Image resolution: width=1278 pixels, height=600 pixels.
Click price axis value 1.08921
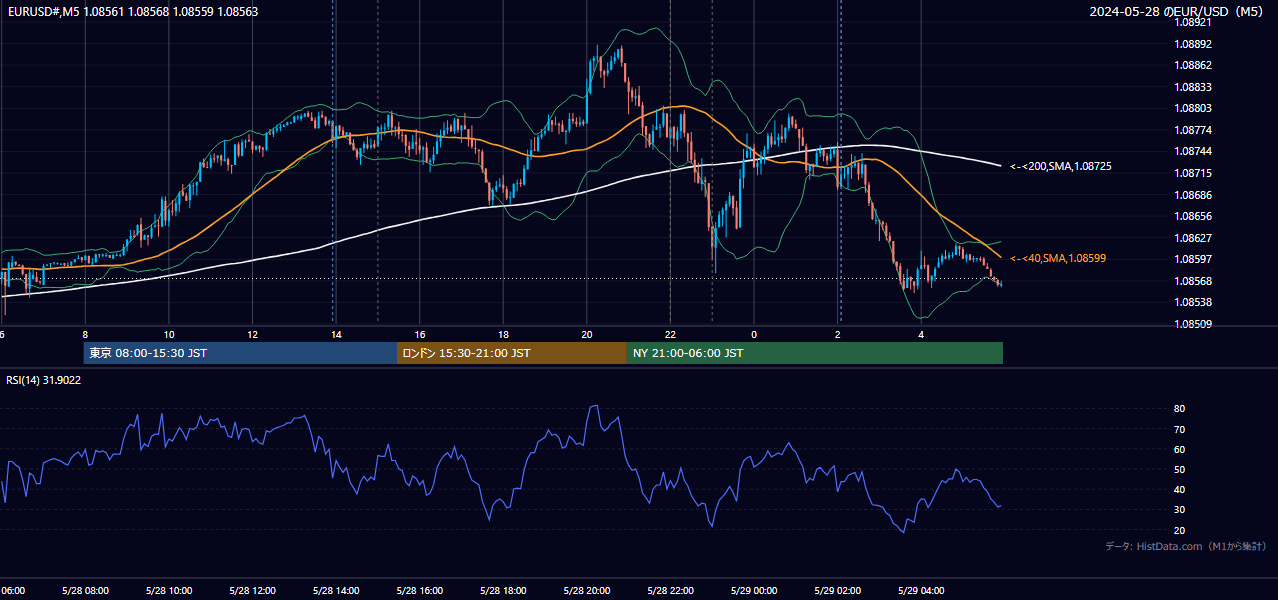(1194, 22)
